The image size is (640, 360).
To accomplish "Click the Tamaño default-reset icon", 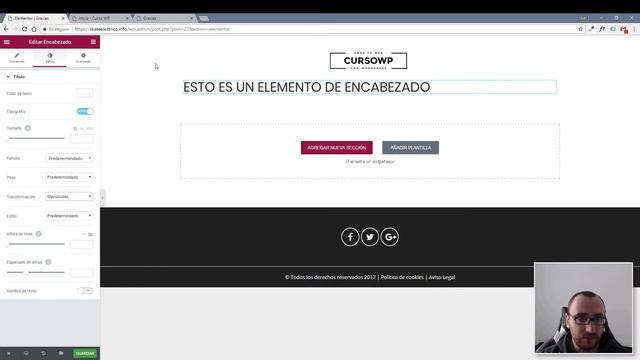I will [x=28, y=128].
